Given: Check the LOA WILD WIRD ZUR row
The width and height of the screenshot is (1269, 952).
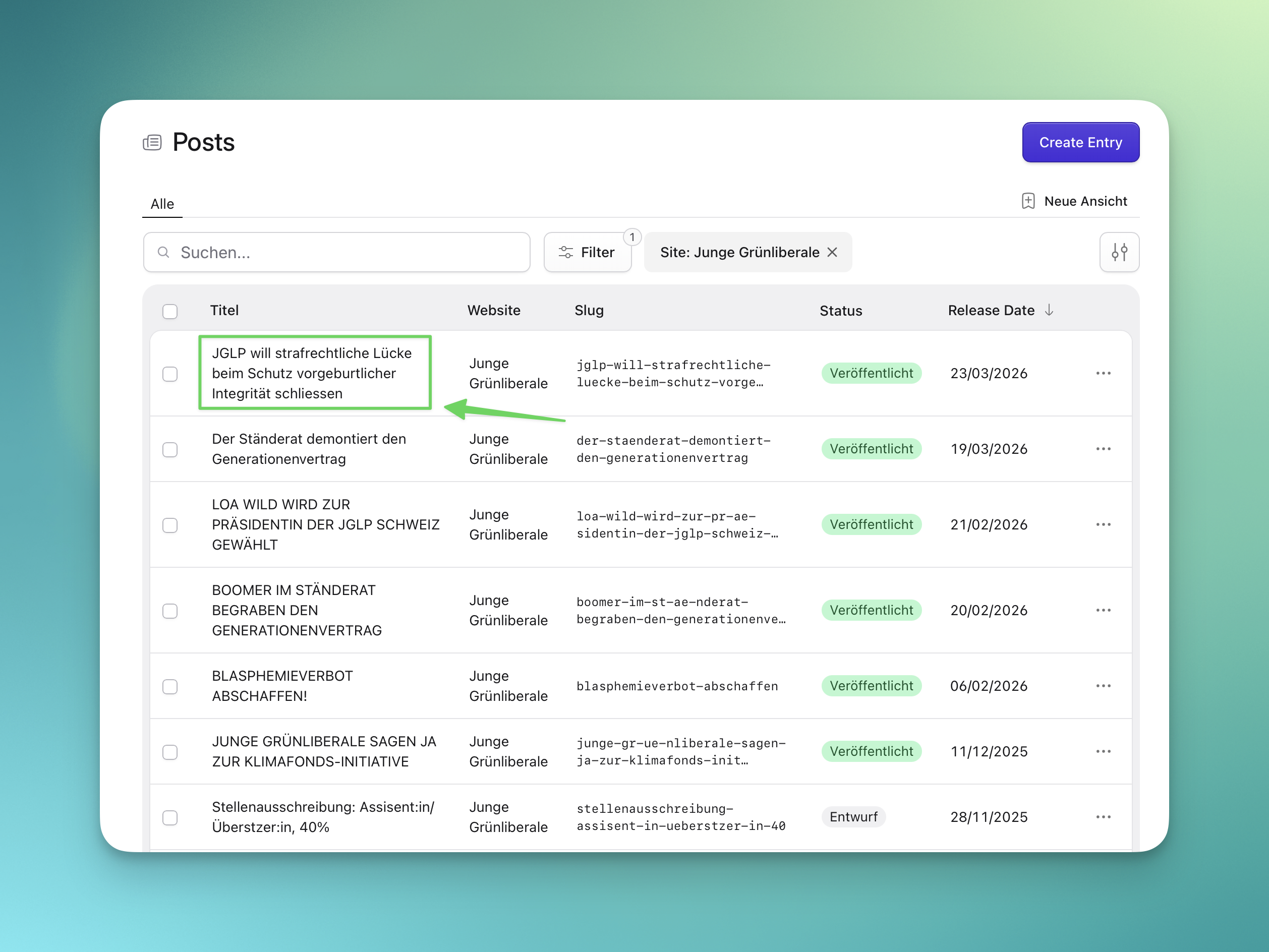Looking at the screenshot, I should point(170,525).
